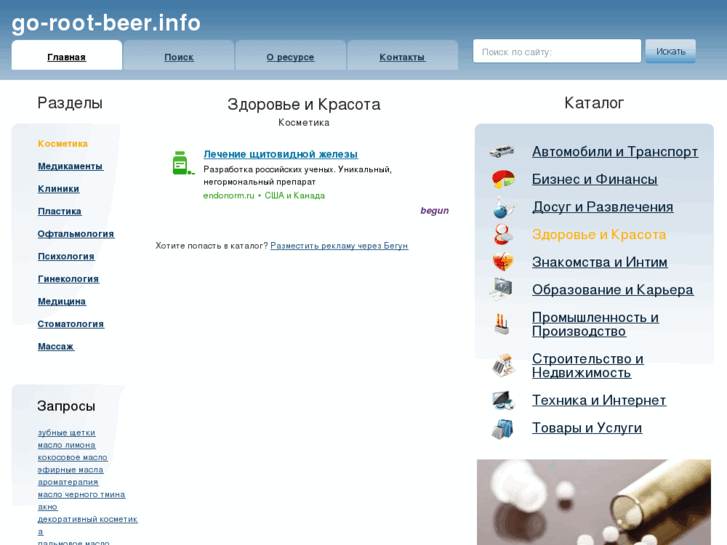727x545 pixels.
Task: Open Строительство и Недвижимость catalog link
Action: pos(587,365)
